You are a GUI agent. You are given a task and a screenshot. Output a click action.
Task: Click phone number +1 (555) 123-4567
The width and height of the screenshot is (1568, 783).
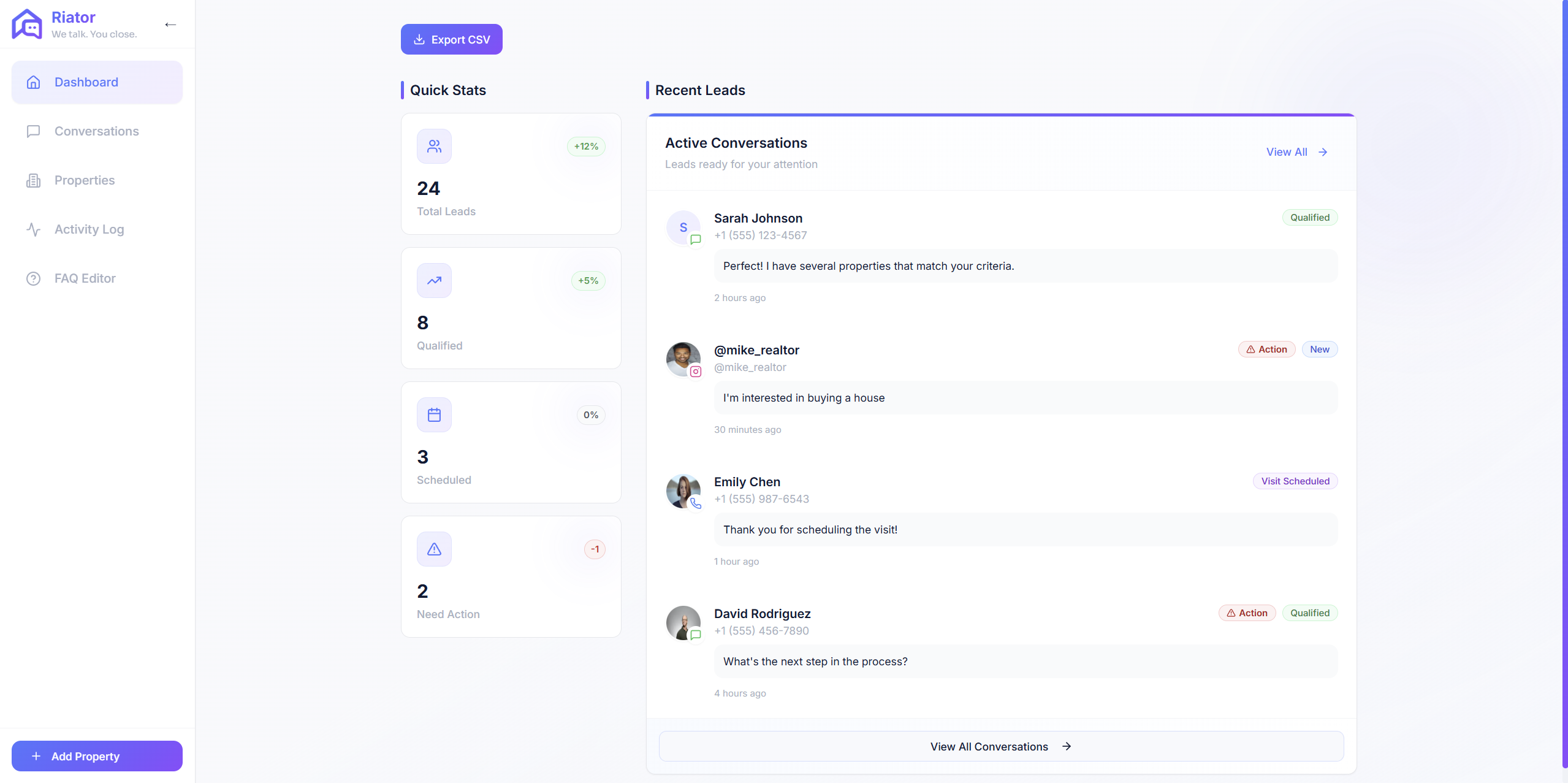[760, 235]
